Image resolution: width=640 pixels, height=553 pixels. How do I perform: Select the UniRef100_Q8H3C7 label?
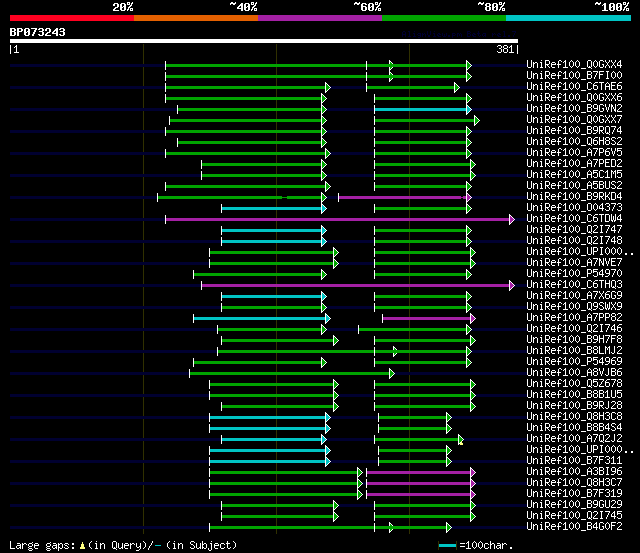[x=574, y=483]
